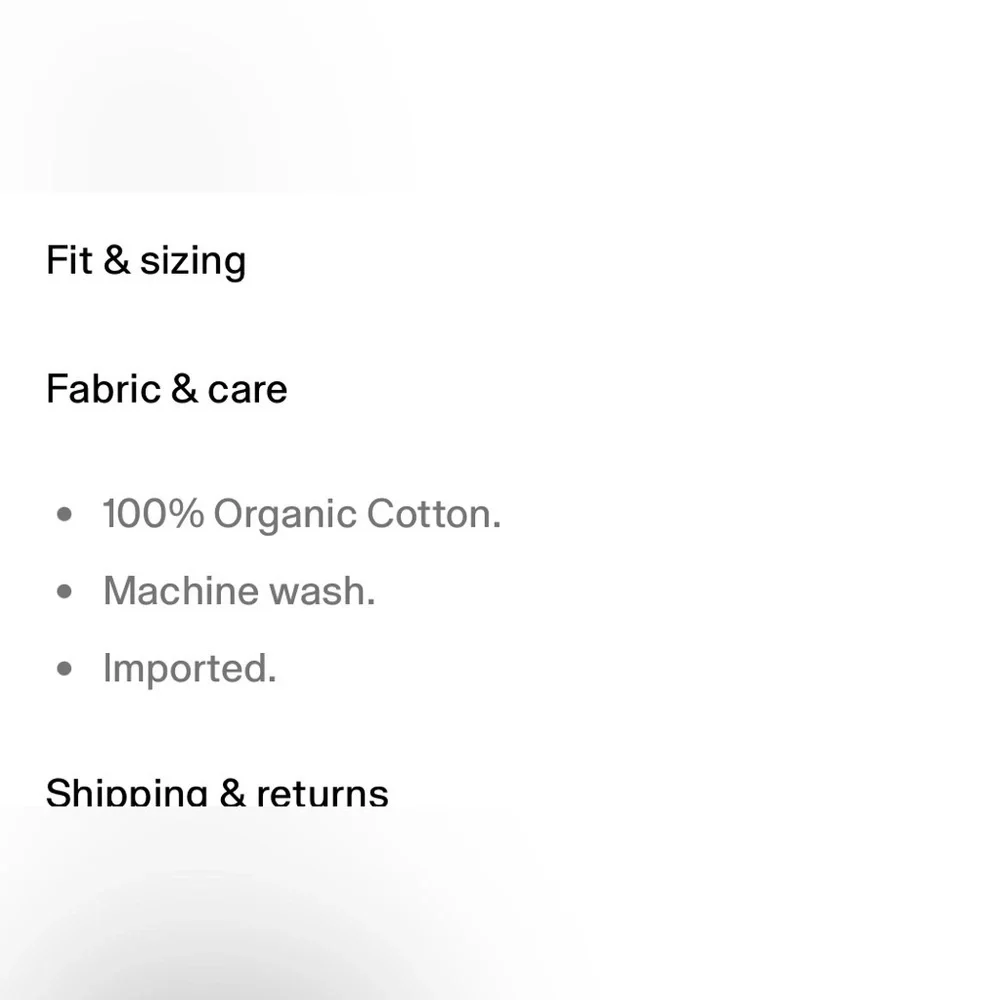1000x1000 pixels.
Task: Click the word care in the heading
Action: [x=247, y=391]
